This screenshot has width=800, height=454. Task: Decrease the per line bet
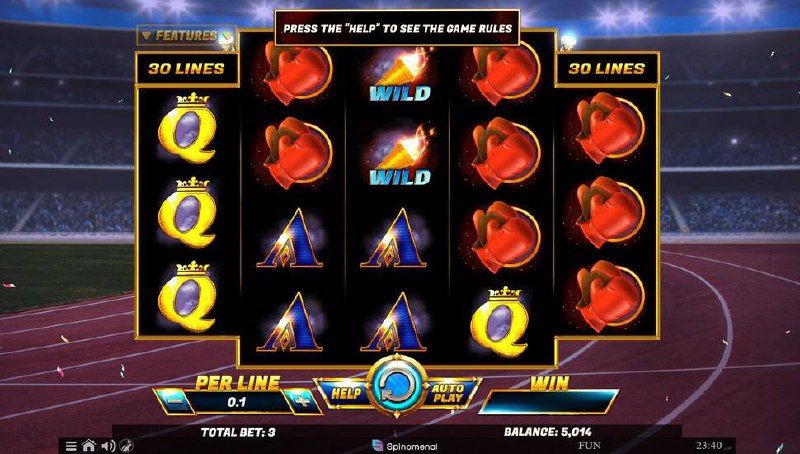tap(174, 401)
